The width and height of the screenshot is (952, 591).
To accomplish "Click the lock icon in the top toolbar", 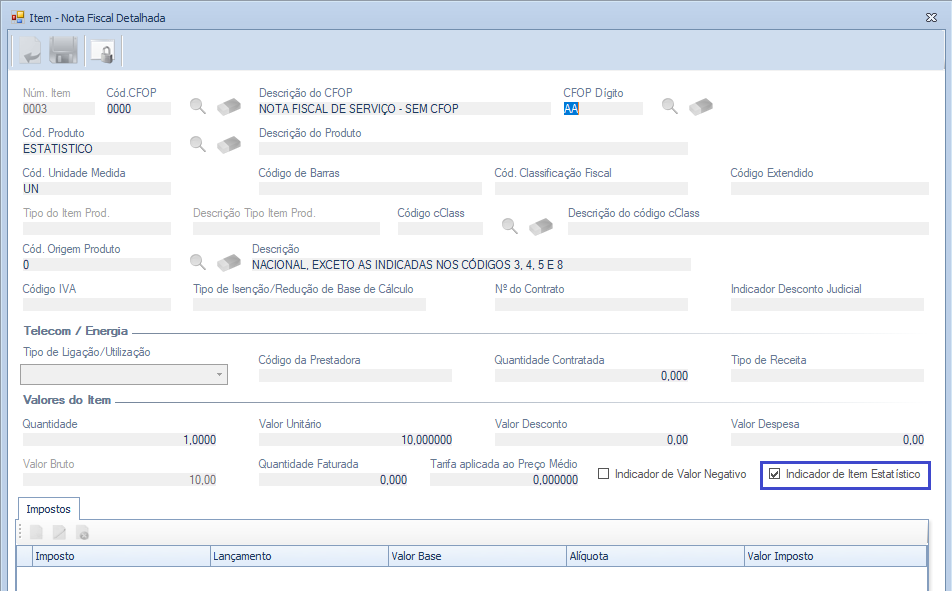I will (x=102, y=51).
